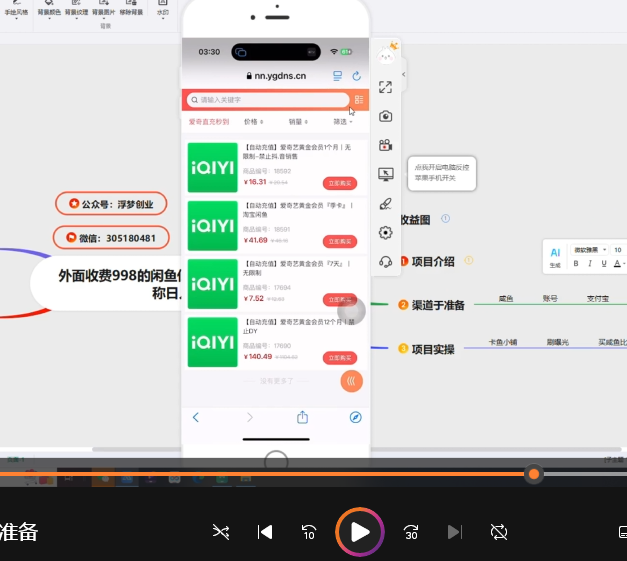Viewport: 627px width, 561px height.
Task: Open the 背景纹理 dropdown
Action: coord(76,12)
